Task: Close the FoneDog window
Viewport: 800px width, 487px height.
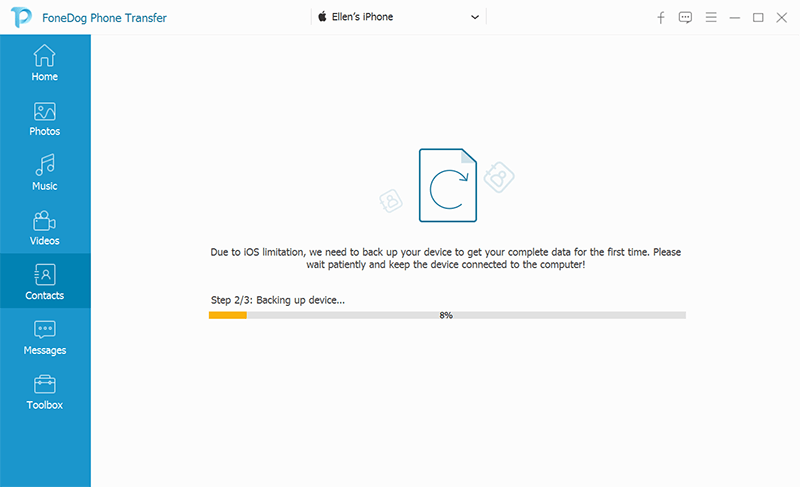Action: point(782,18)
